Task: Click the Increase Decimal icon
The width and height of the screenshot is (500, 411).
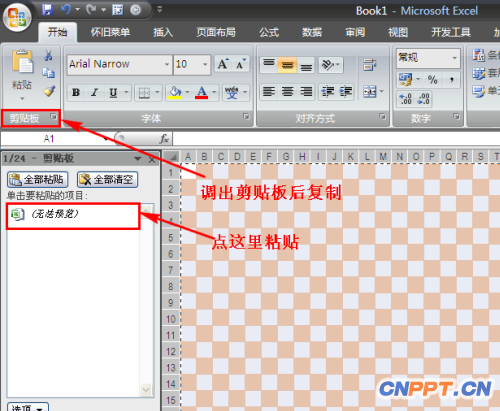Action: (x=406, y=99)
